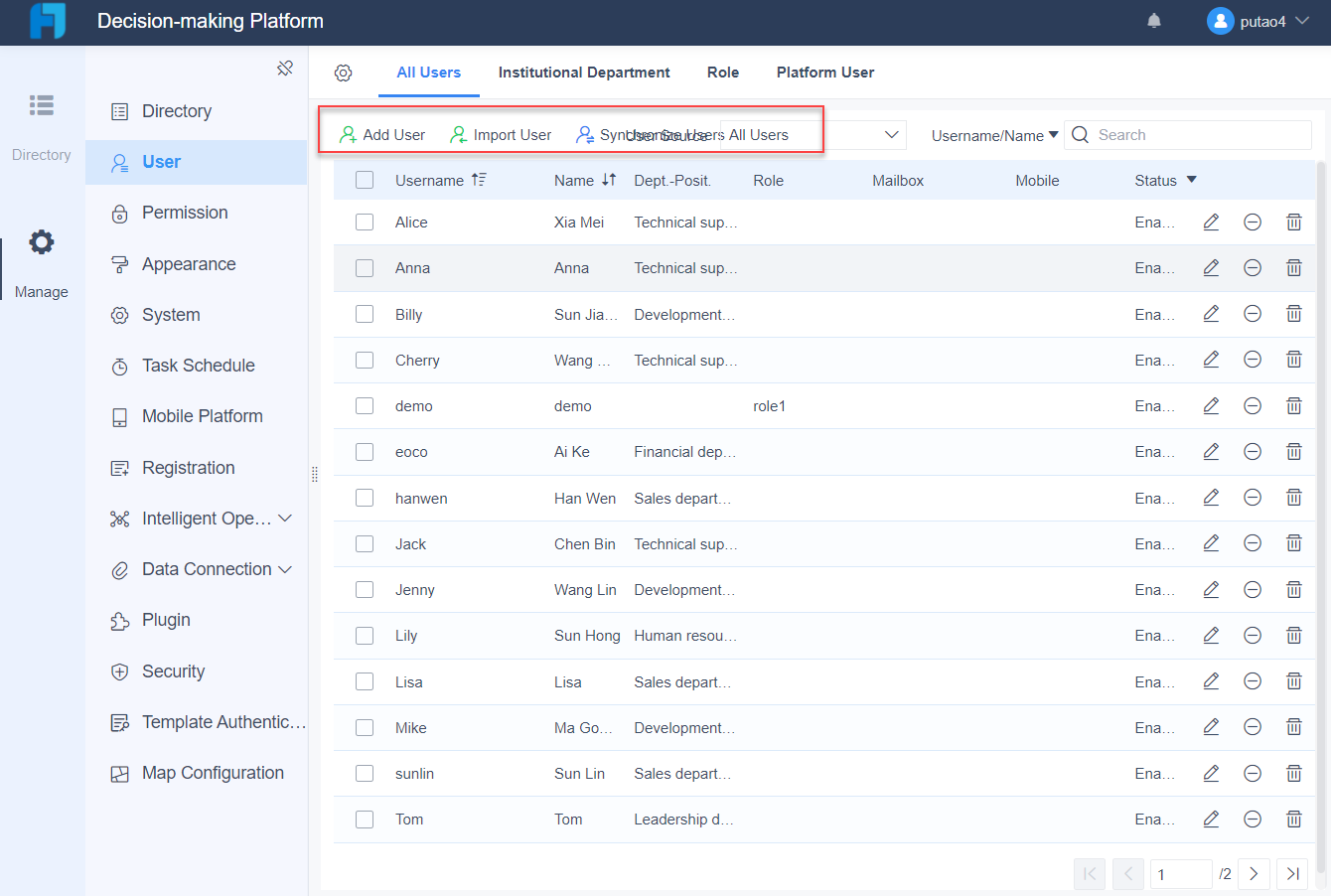The width and height of the screenshot is (1331, 896).
Task: Check the checkbox next to user Jenny
Action: [x=365, y=589]
